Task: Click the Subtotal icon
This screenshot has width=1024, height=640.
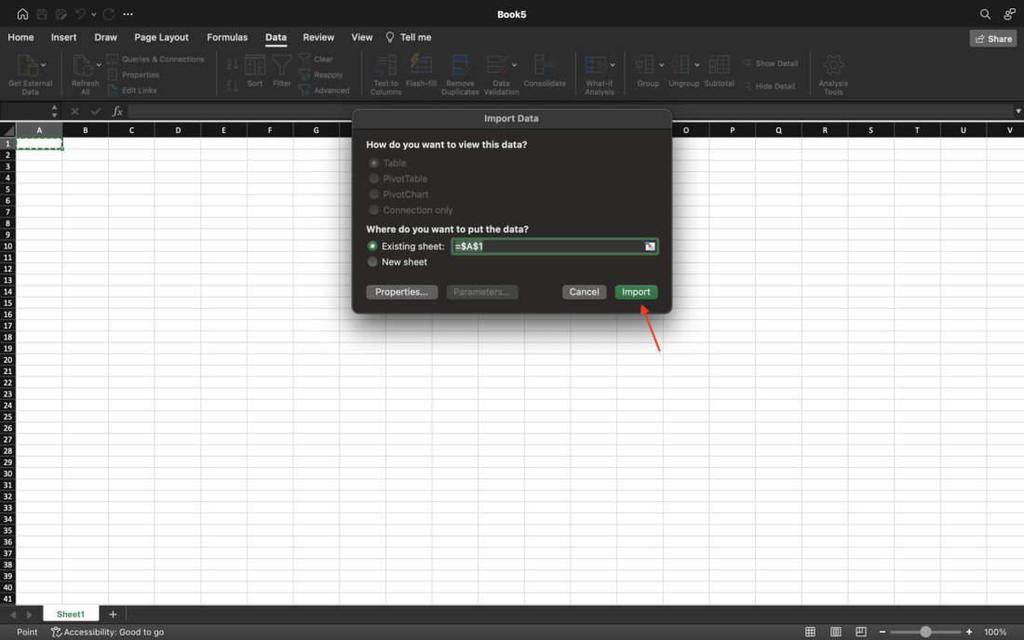Action: [x=719, y=66]
